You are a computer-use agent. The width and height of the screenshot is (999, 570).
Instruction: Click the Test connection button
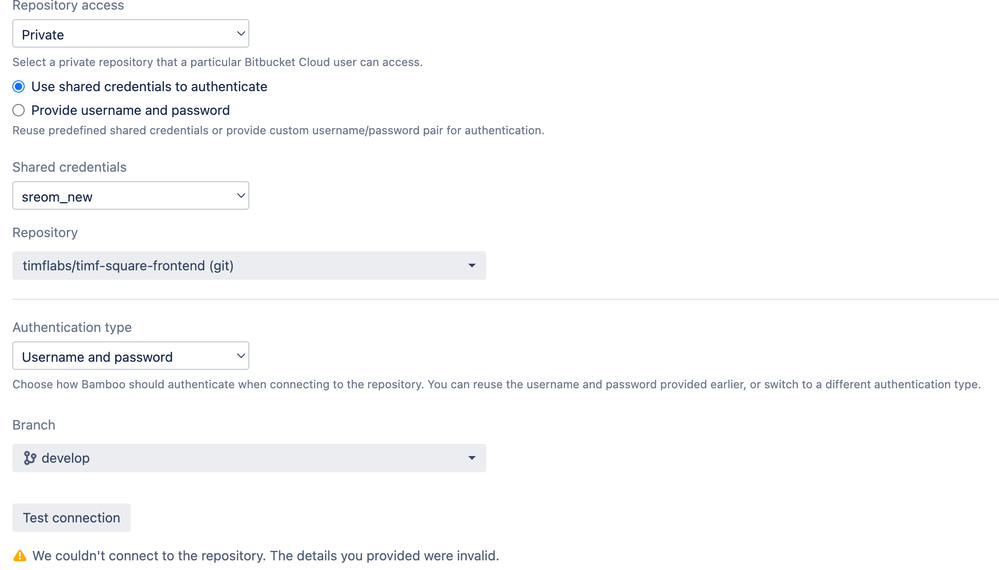71,518
